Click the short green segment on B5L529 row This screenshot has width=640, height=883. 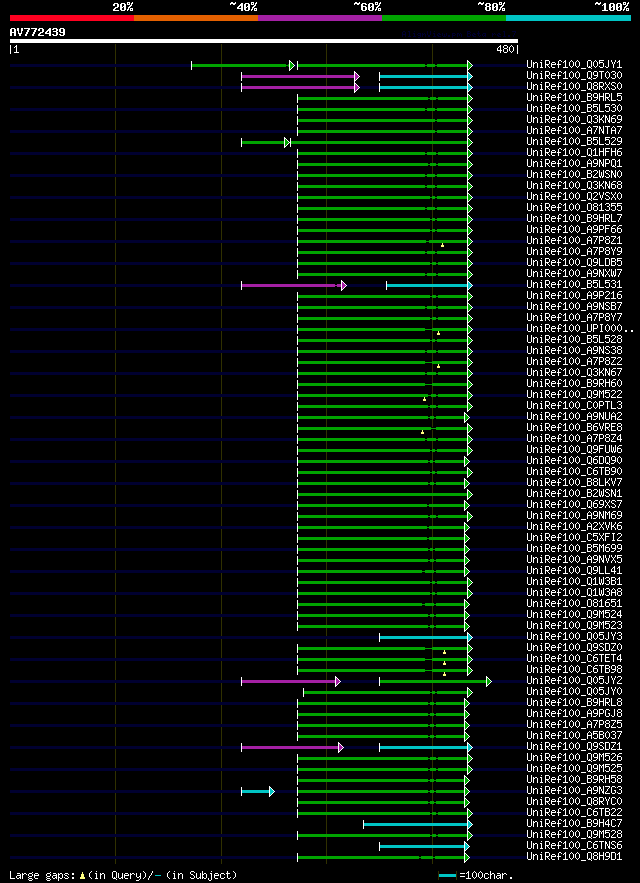click(263, 142)
